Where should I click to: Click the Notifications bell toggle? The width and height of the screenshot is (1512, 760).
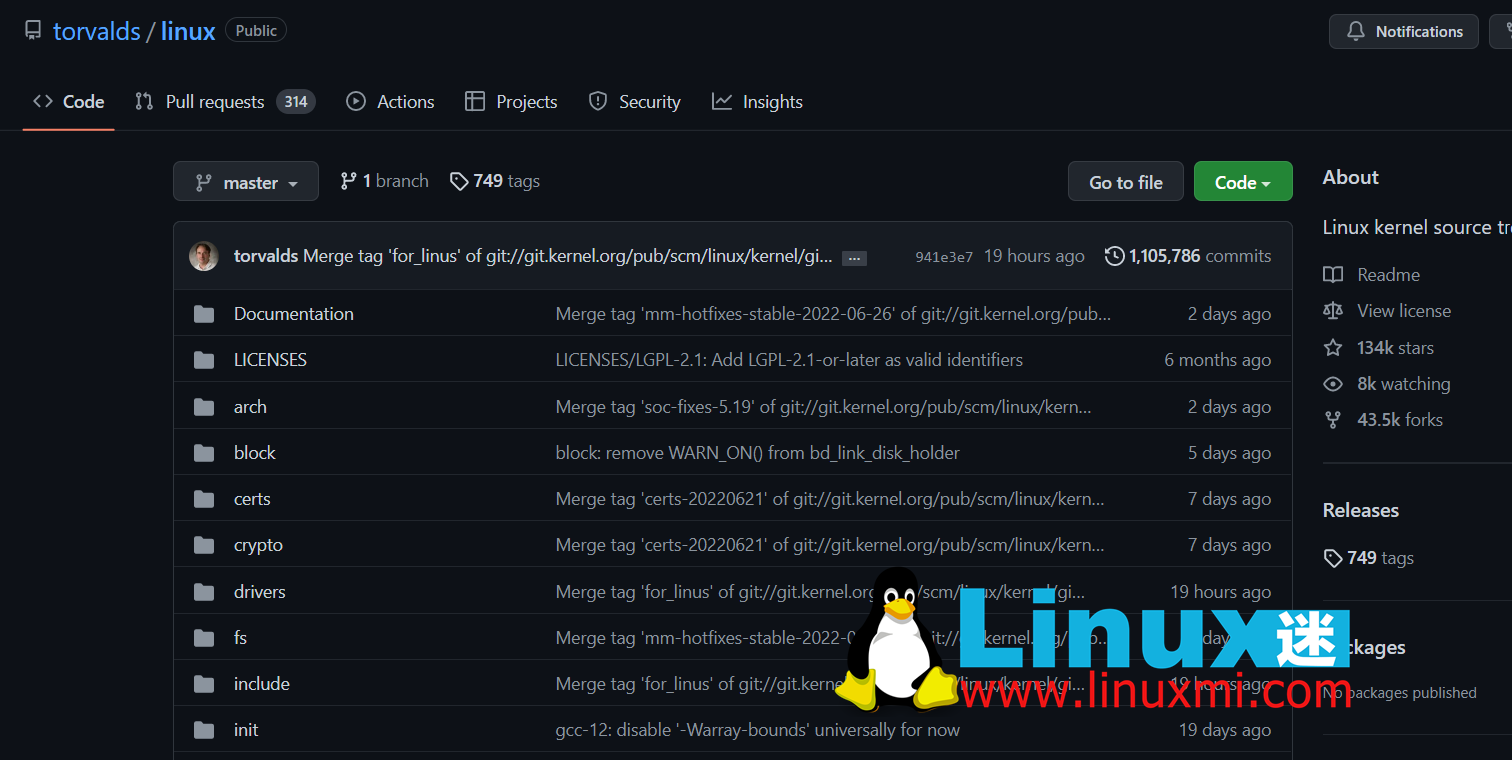[x=1403, y=31]
